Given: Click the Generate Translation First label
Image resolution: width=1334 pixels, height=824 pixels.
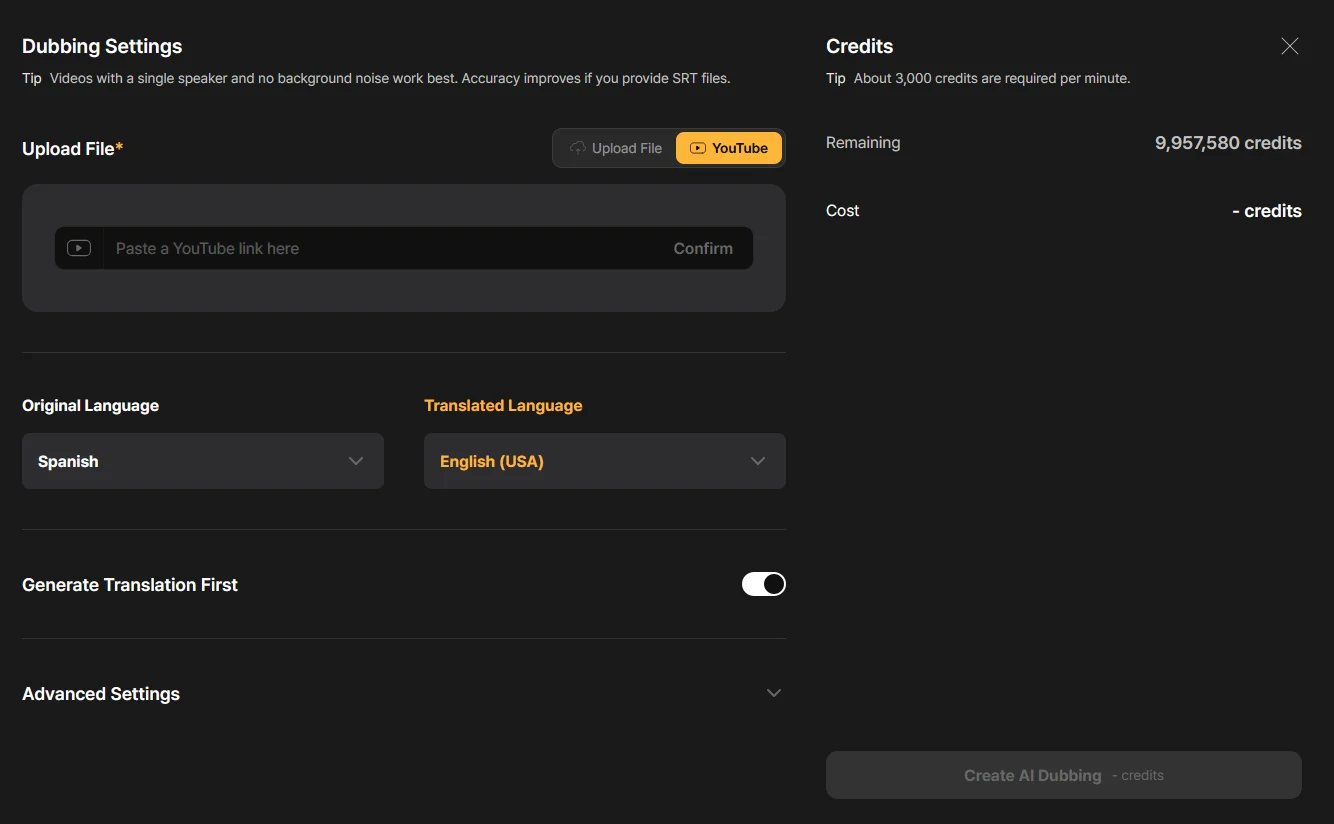Looking at the screenshot, I should pos(130,585).
